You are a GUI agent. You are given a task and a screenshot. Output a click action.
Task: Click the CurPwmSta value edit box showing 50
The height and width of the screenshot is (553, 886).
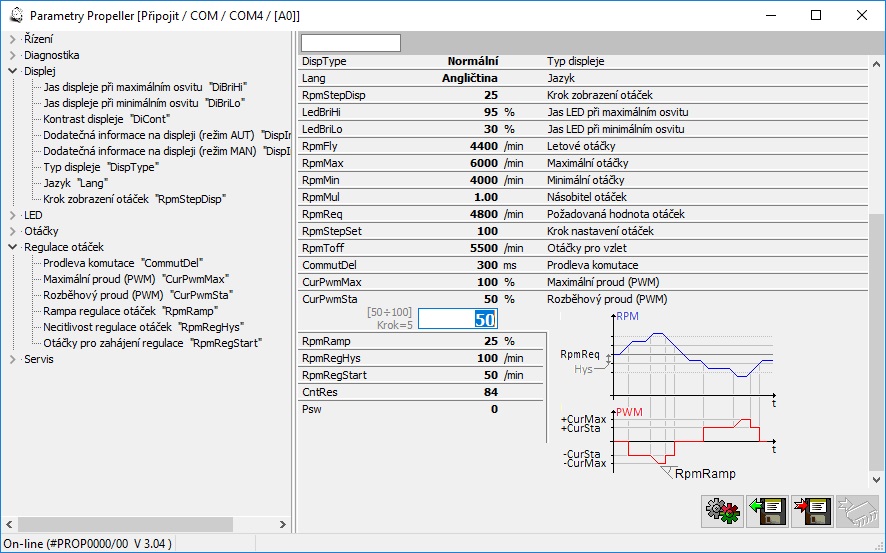(x=458, y=320)
